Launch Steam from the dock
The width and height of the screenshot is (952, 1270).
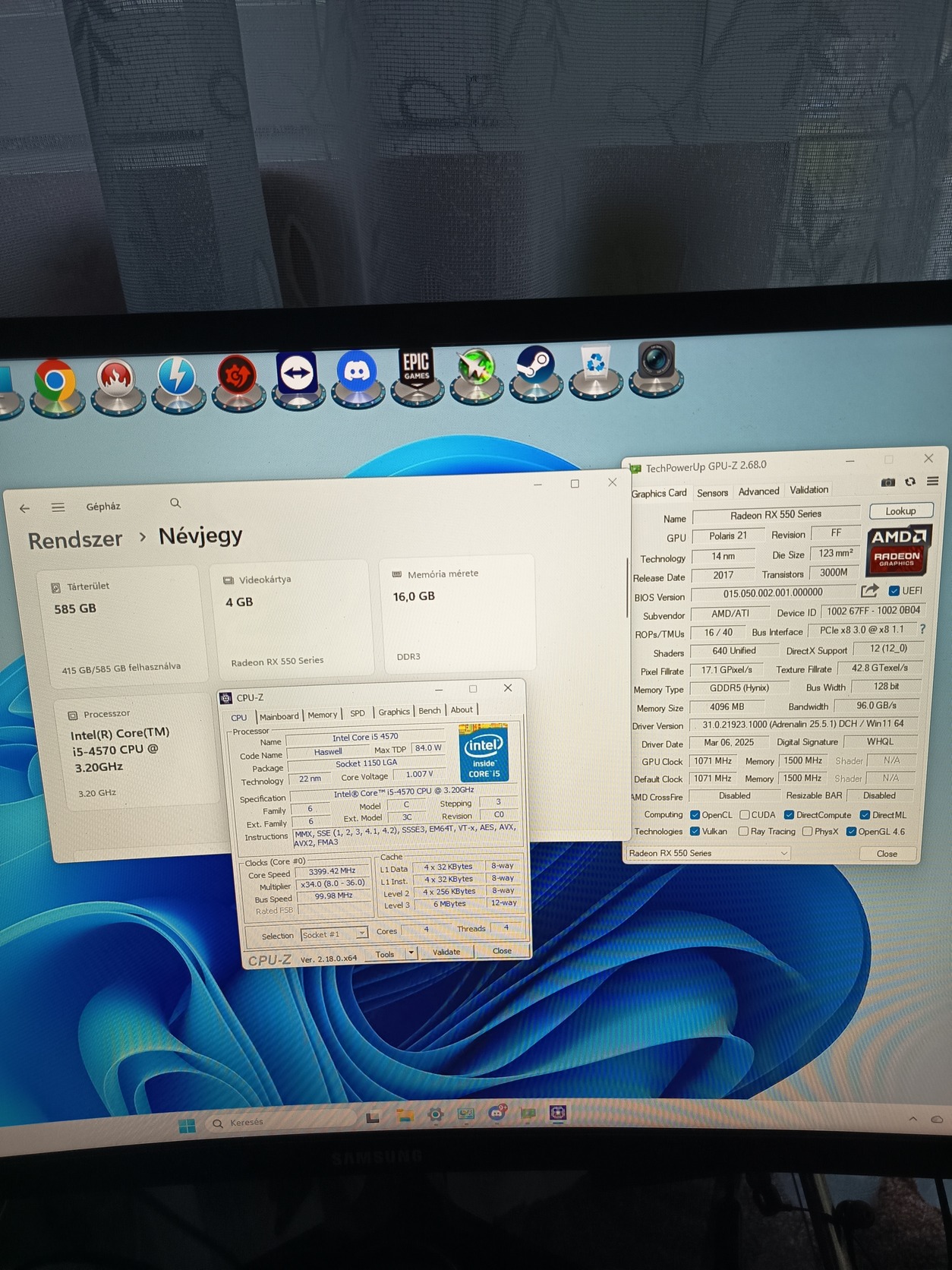pyautogui.click(x=535, y=366)
